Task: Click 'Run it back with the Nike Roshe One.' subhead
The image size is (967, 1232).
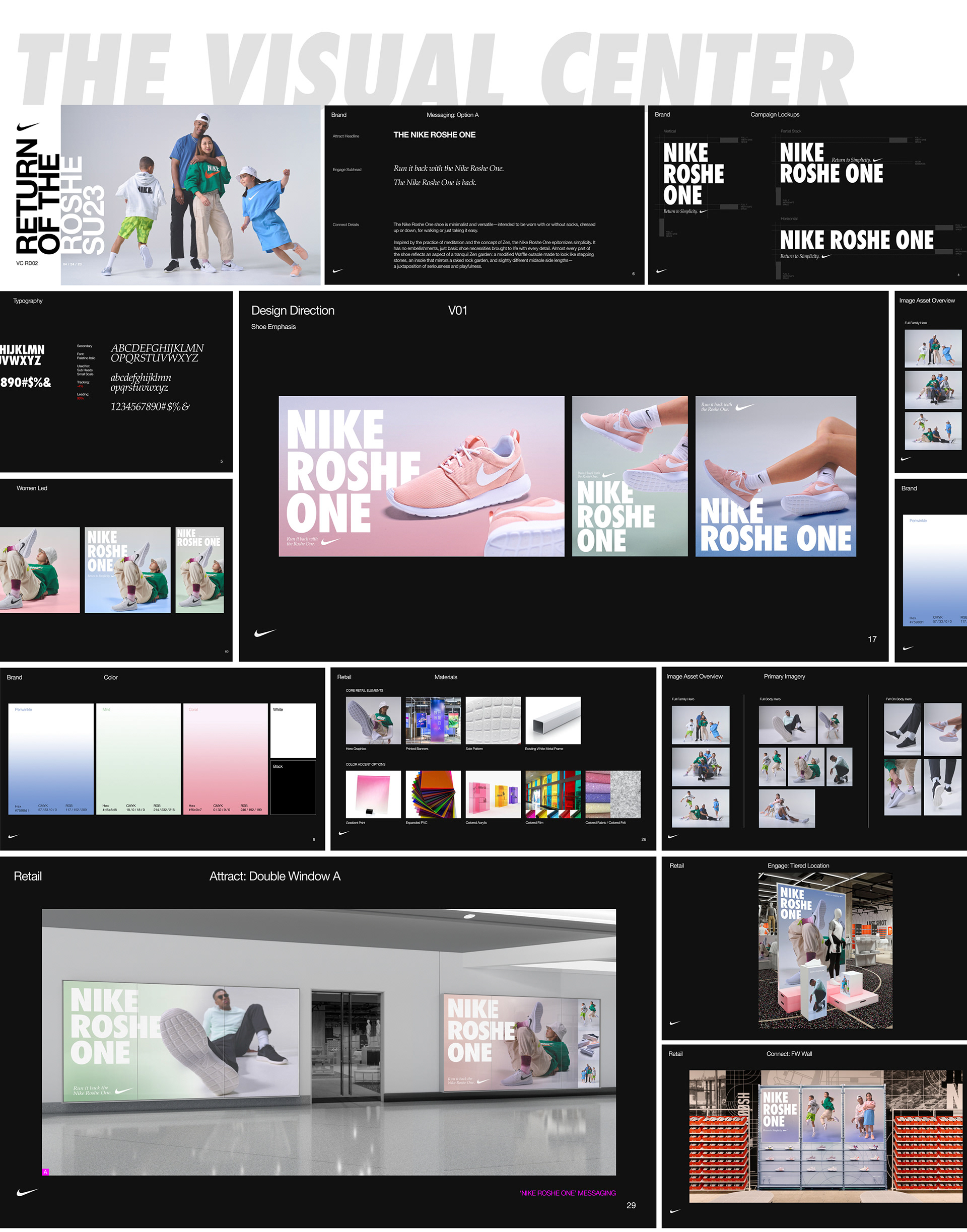Action: (x=448, y=168)
